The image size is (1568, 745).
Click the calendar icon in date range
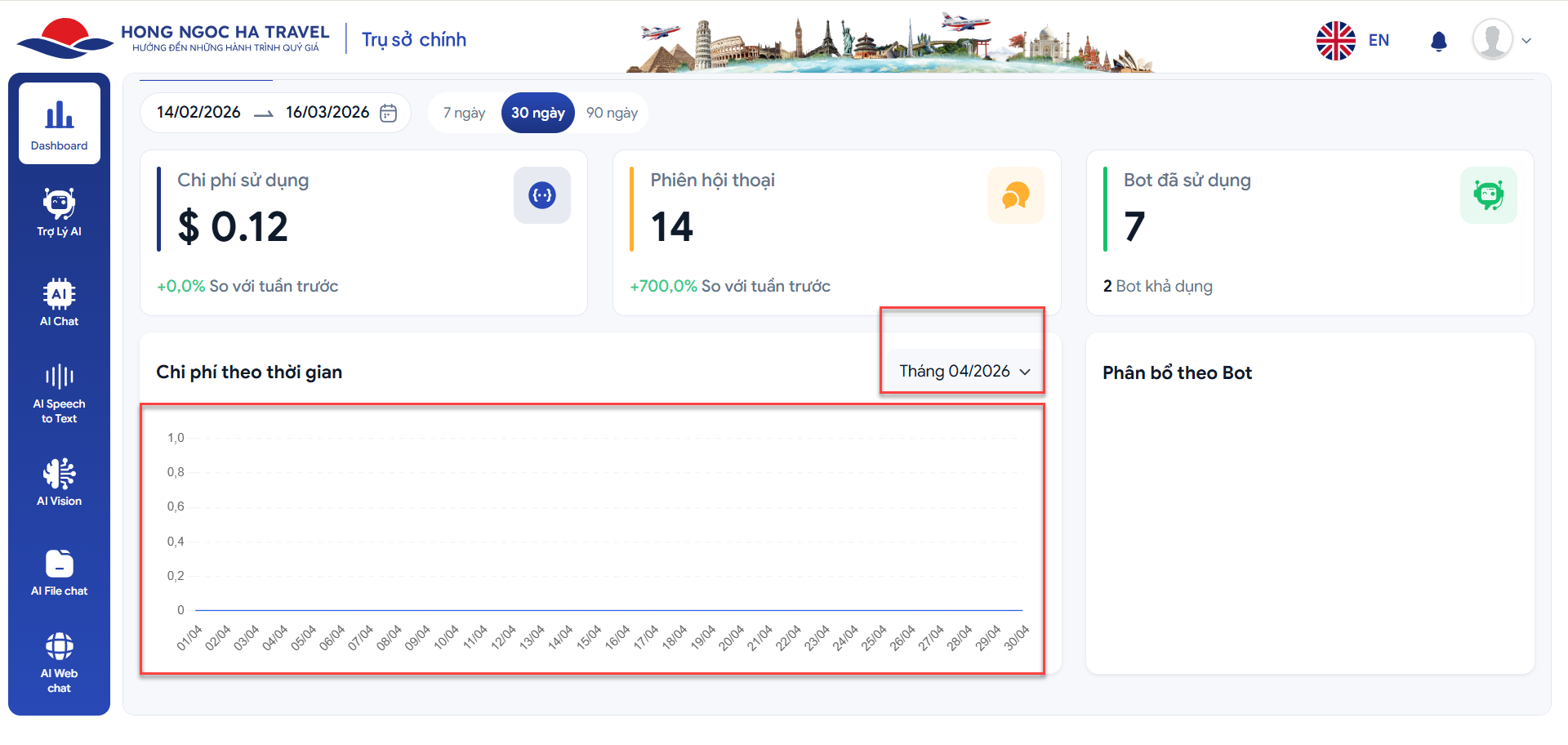(x=389, y=113)
